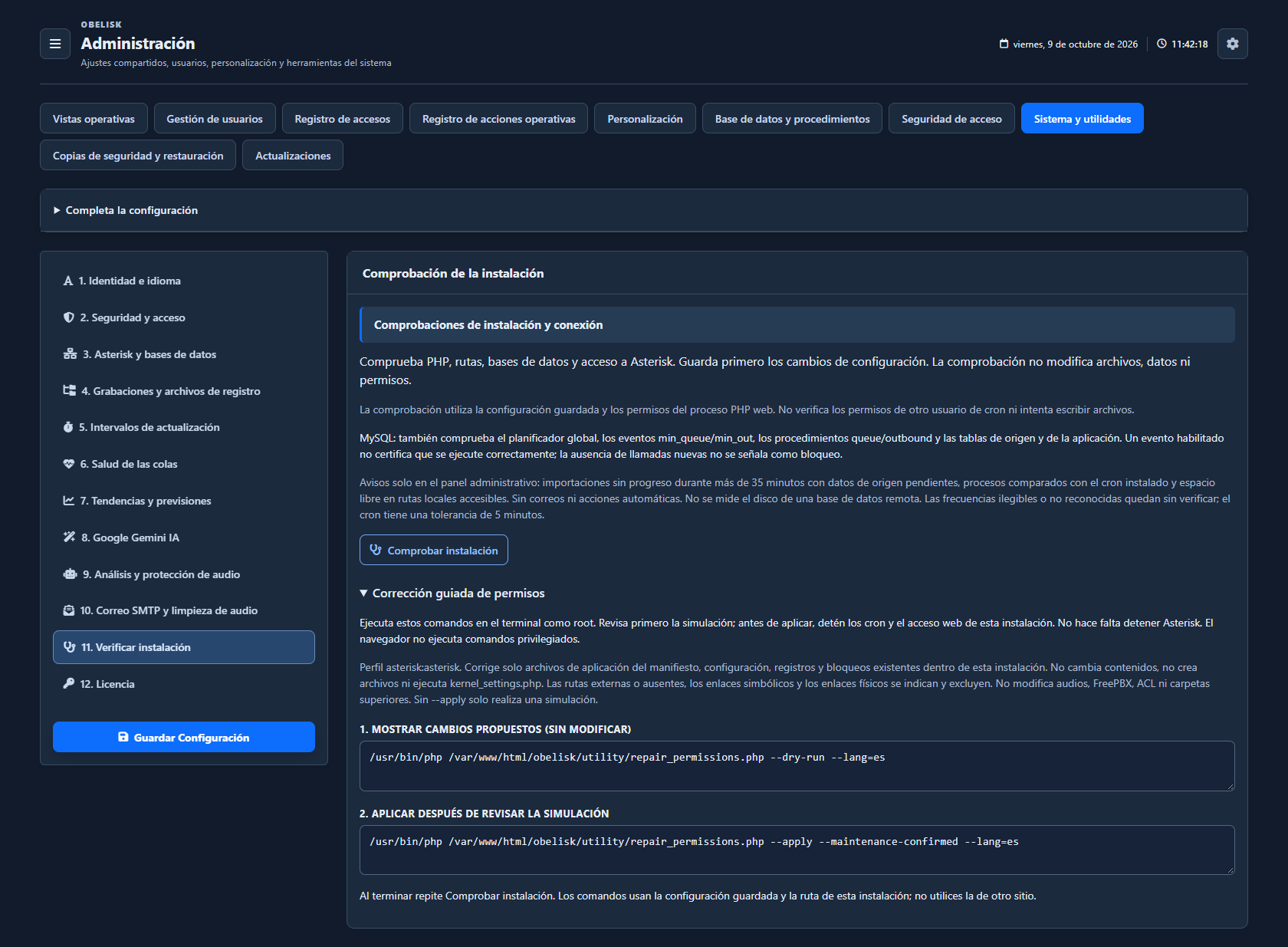Click the magic wand icon for Google Gemini IA
1288x947 pixels.
[x=69, y=538]
